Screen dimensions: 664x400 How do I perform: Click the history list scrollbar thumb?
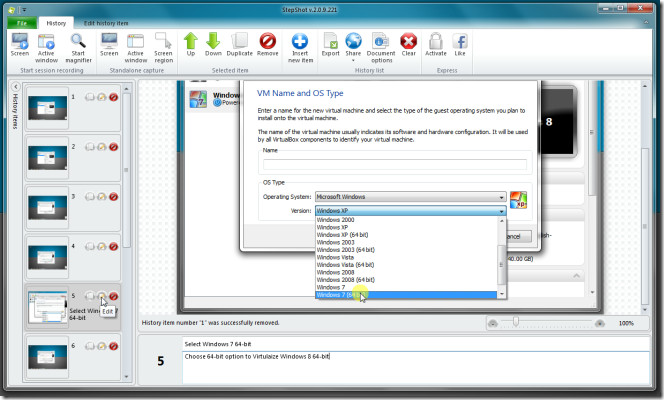pyautogui.click(x=127, y=169)
